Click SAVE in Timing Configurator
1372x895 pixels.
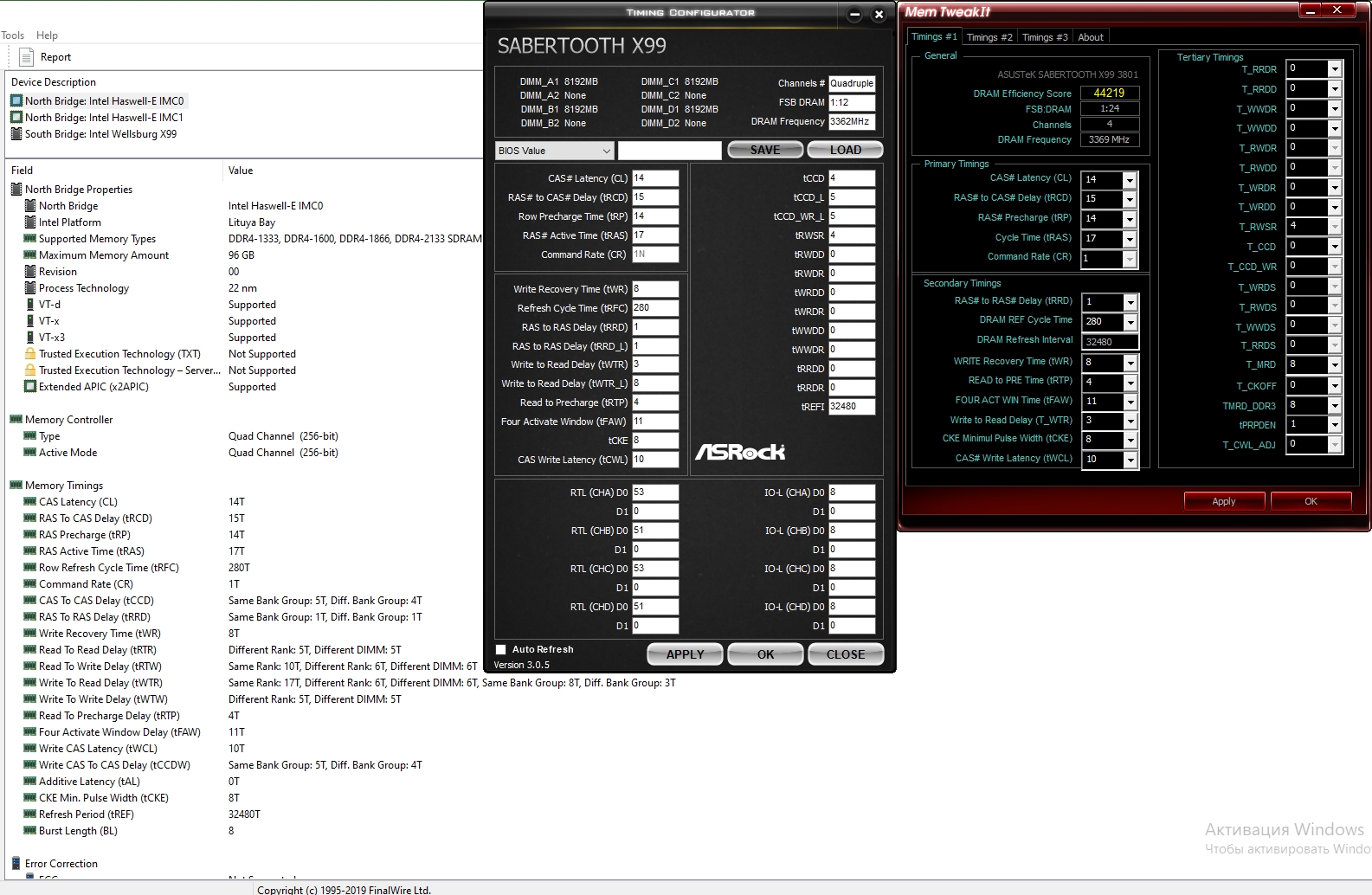[765, 150]
